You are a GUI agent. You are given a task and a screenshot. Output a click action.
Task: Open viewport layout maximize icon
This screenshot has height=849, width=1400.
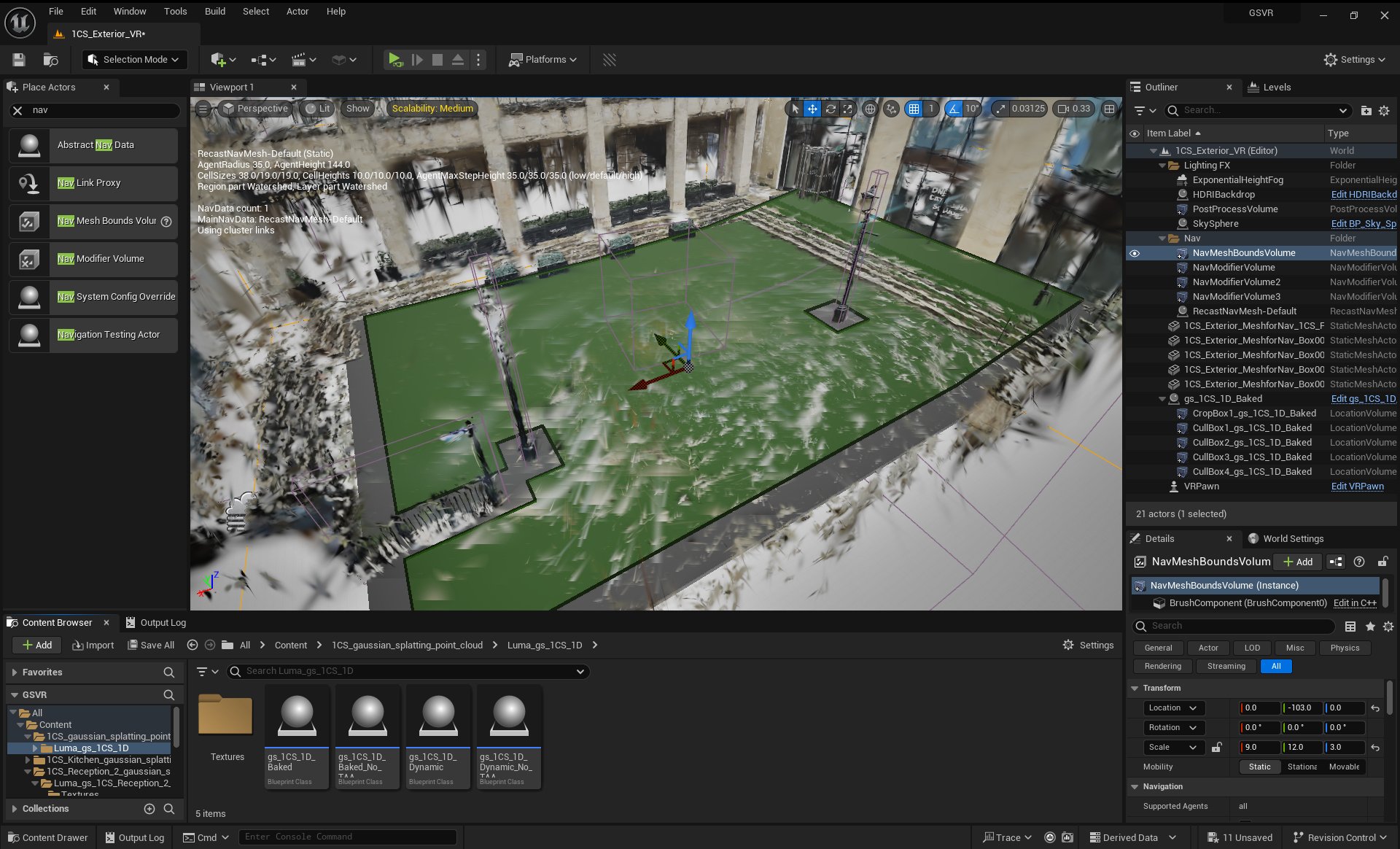pos(1109,109)
